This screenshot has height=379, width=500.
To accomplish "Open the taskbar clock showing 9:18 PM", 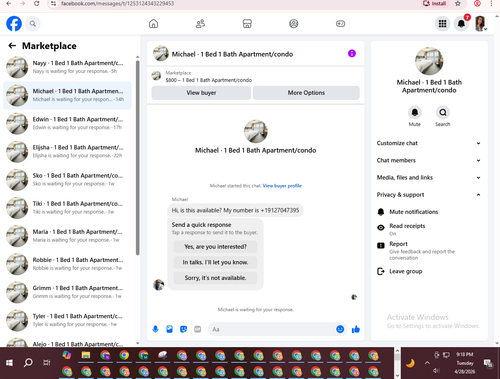I will [465, 363].
